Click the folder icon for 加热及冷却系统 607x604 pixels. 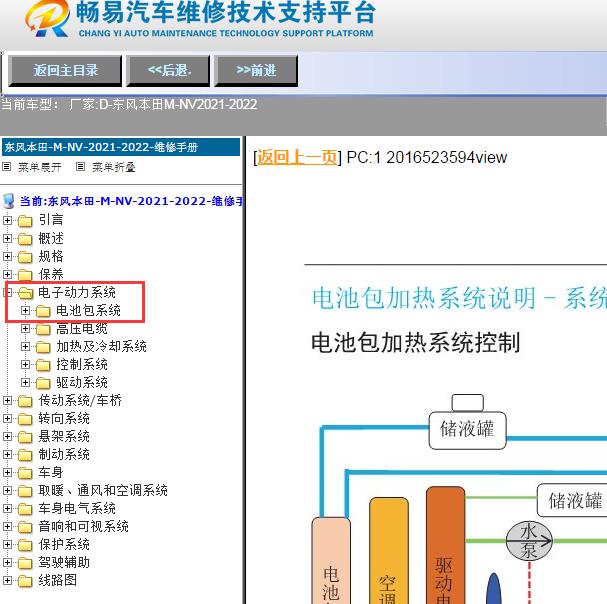(x=43, y=347)
